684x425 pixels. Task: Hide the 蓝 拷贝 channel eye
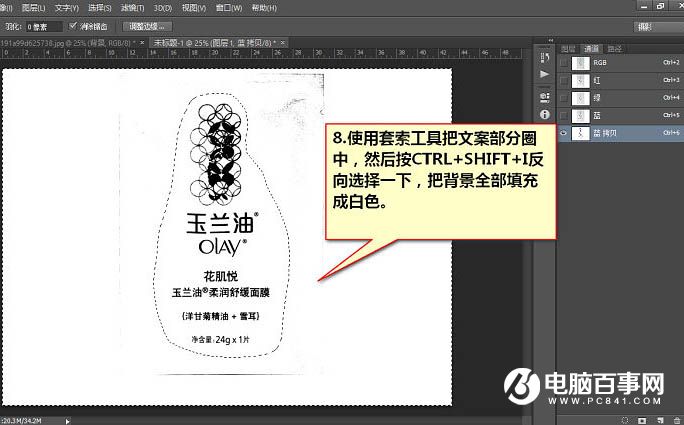pos(564,133)
